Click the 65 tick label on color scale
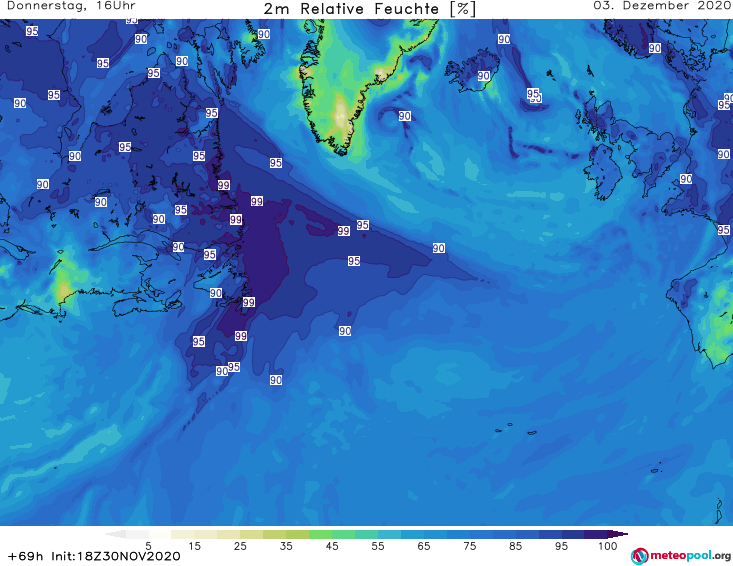 click(x=424, y=546)
